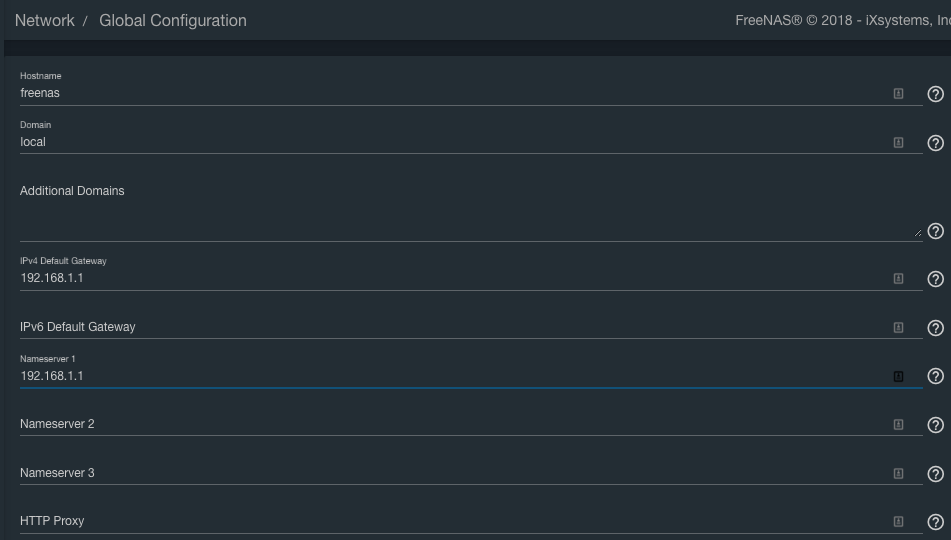Click the IPv6 Default Gateway input

pos(450,327)
